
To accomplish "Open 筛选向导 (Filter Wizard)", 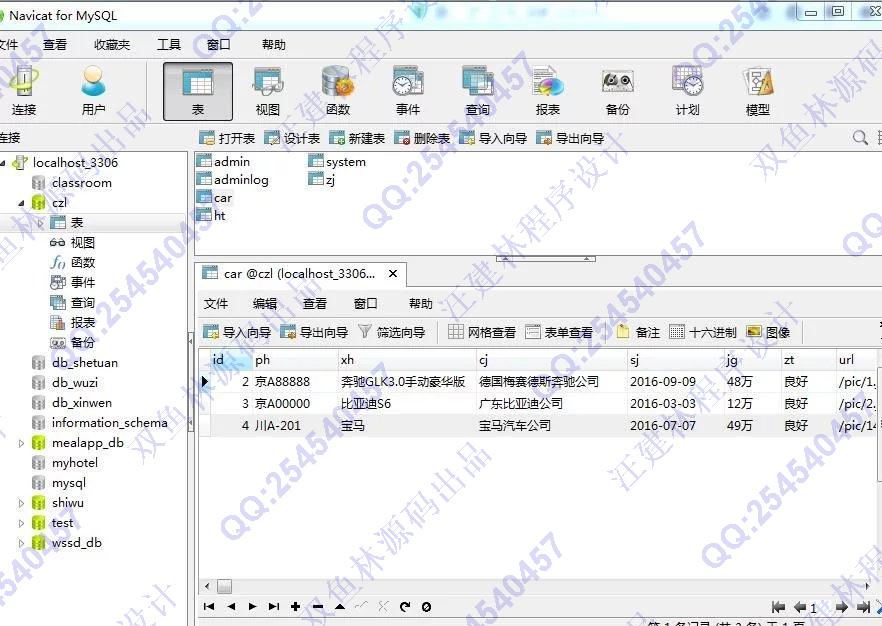I will 392,332.
